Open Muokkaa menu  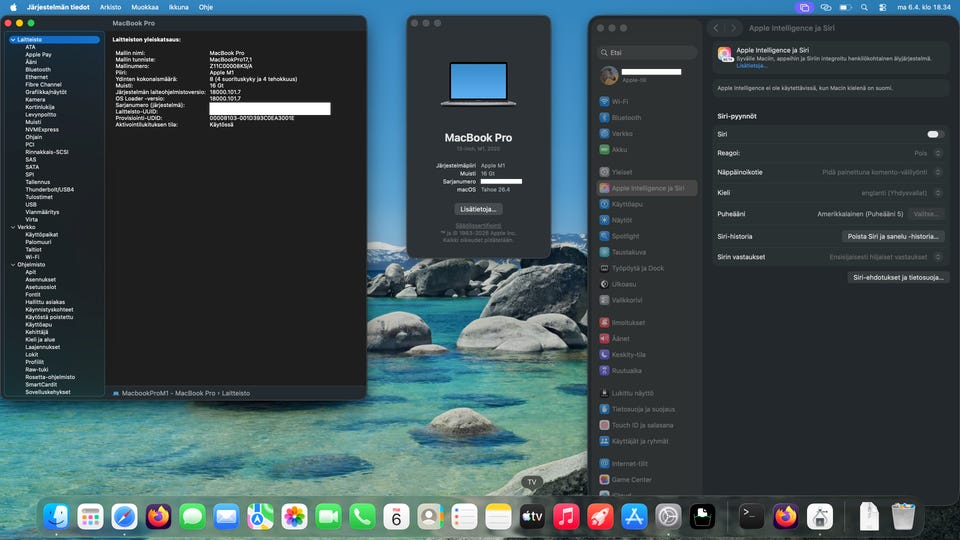point(145,7)
